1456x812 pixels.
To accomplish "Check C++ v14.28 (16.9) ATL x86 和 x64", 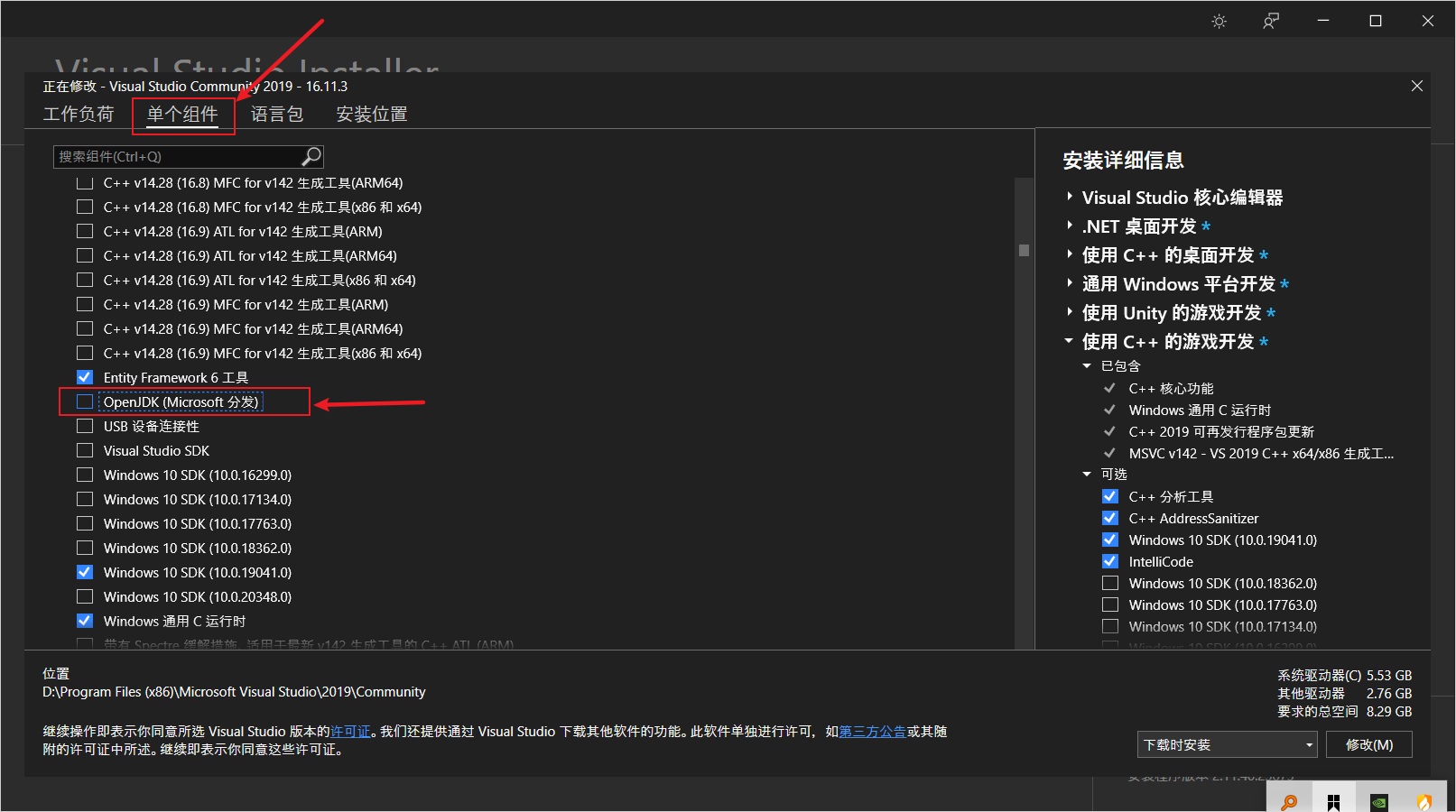I will pyautogui.click(x=85, y=280).
